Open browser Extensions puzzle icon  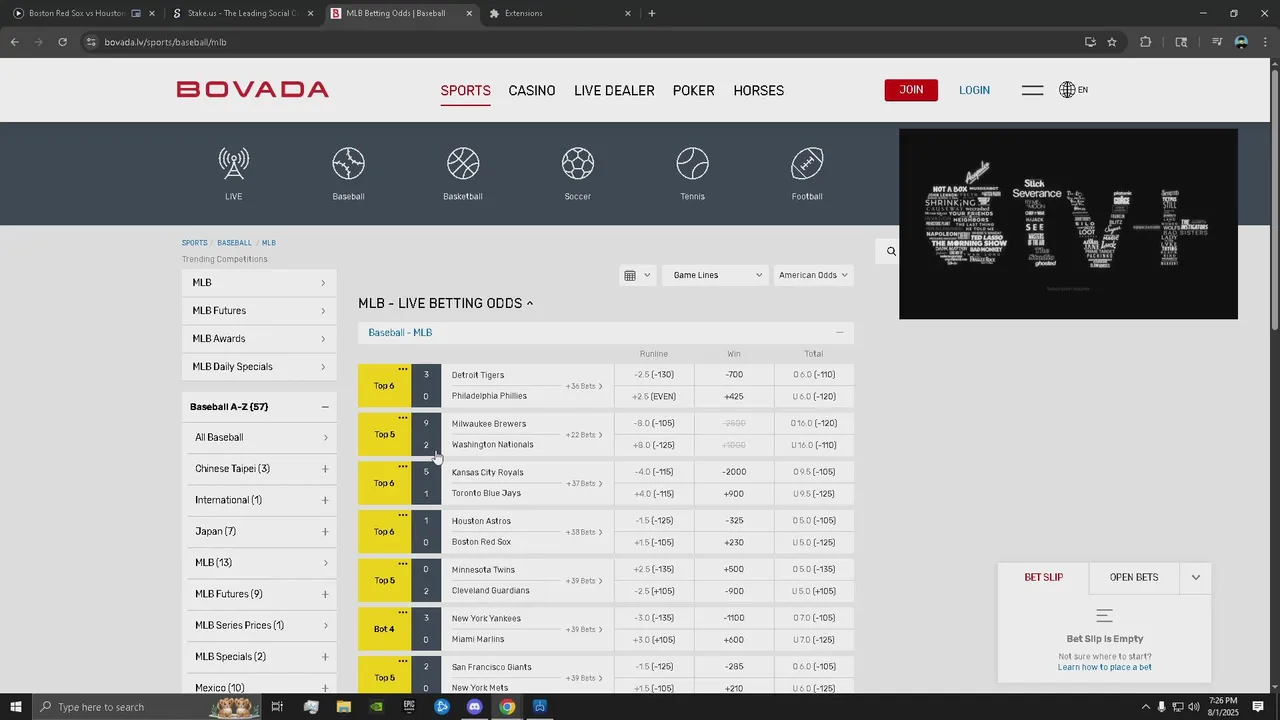click(1146, 42)
